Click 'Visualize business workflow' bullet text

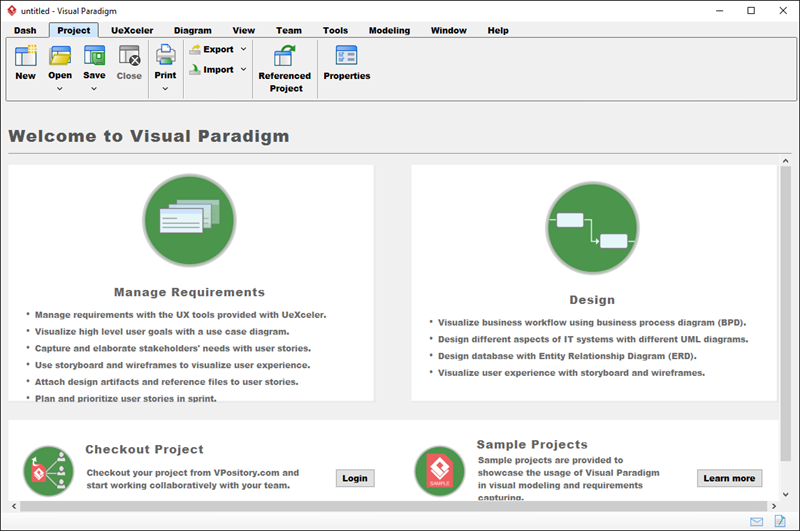pyautogui.click(x=592, y=322)
